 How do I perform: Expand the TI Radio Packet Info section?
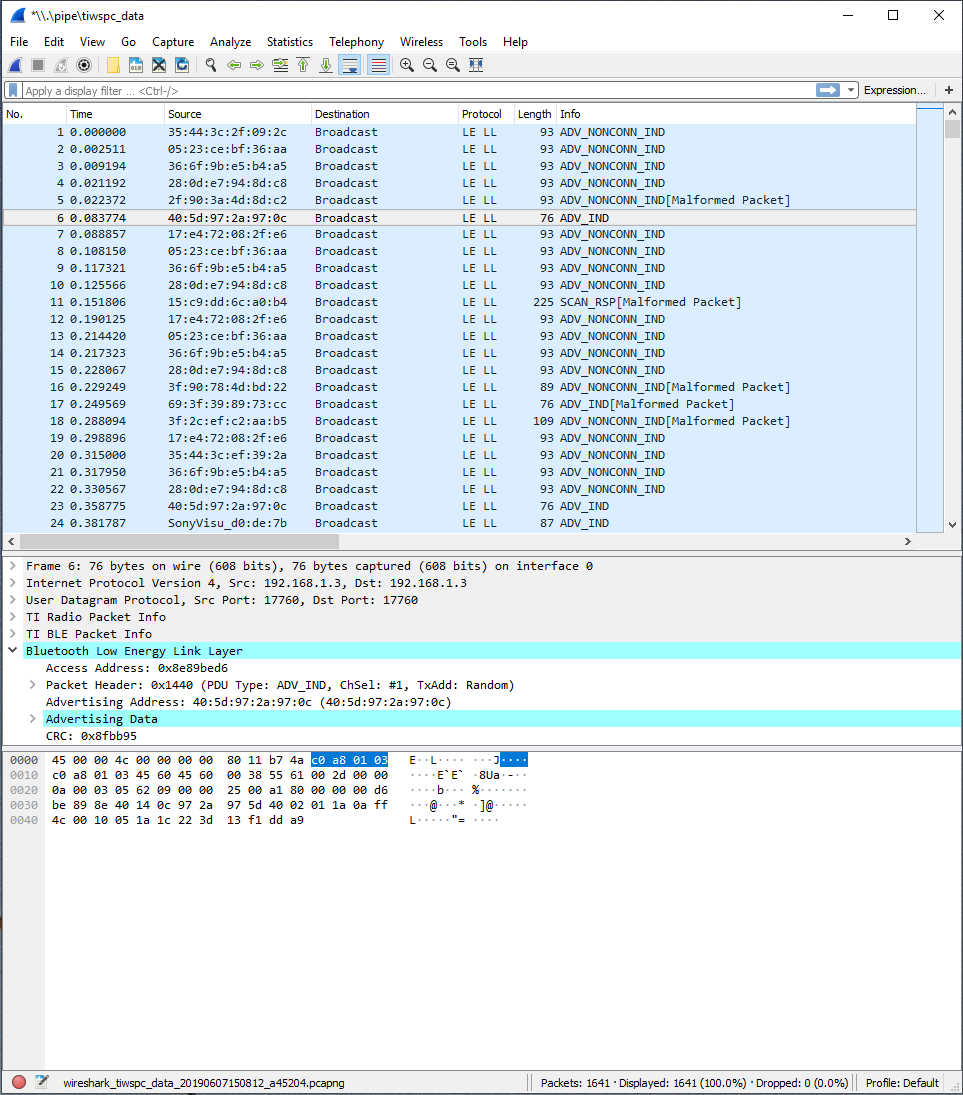coord(12,617)
